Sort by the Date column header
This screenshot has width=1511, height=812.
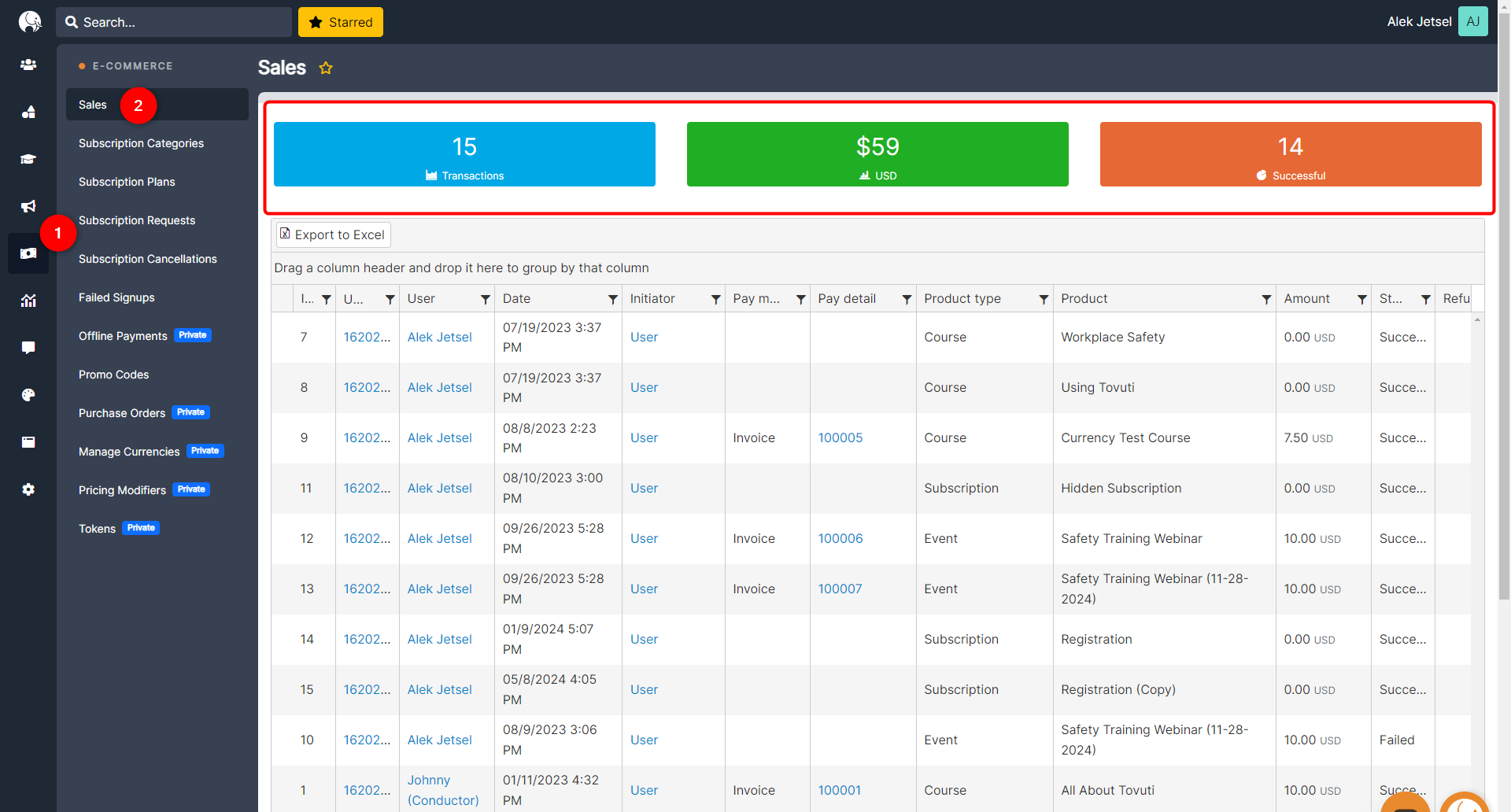coord(516,299)
